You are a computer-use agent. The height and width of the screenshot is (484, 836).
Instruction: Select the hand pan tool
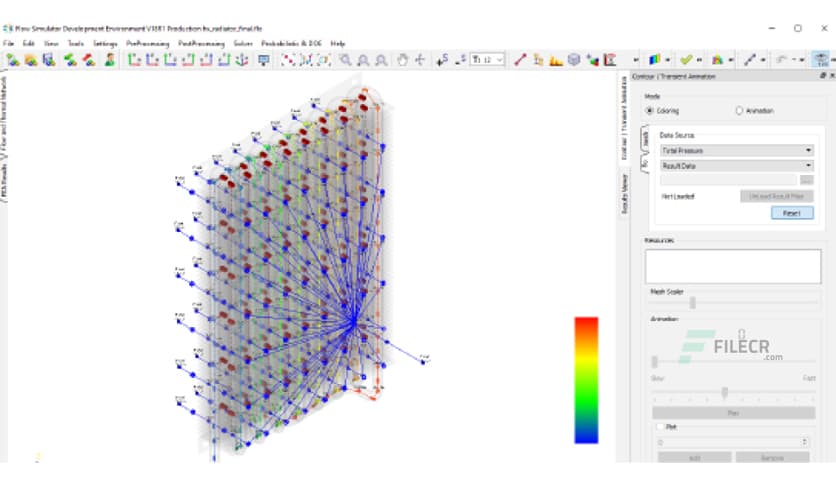coord(403,60)
